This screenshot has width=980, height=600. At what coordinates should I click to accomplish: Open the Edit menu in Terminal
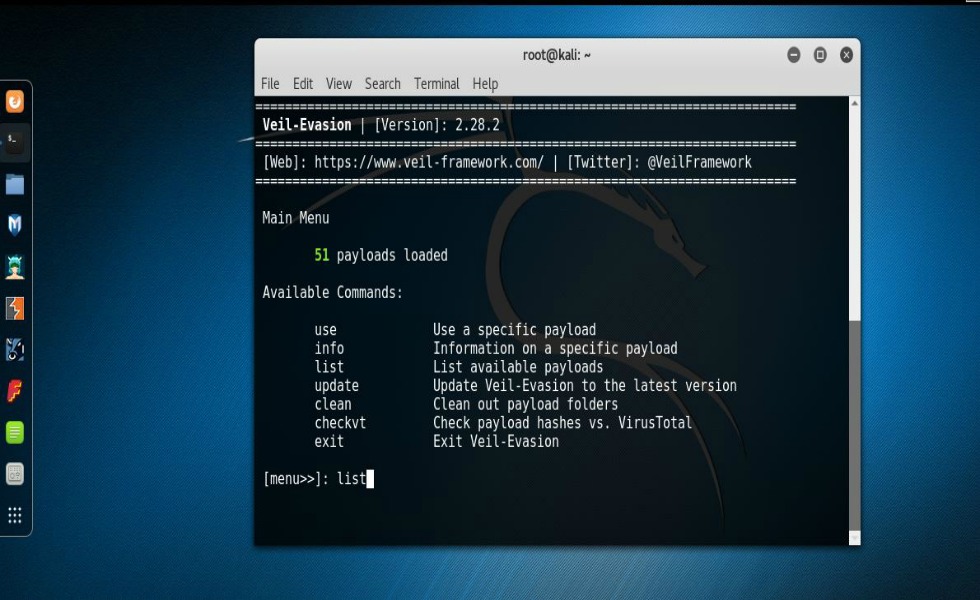(303, 84)
